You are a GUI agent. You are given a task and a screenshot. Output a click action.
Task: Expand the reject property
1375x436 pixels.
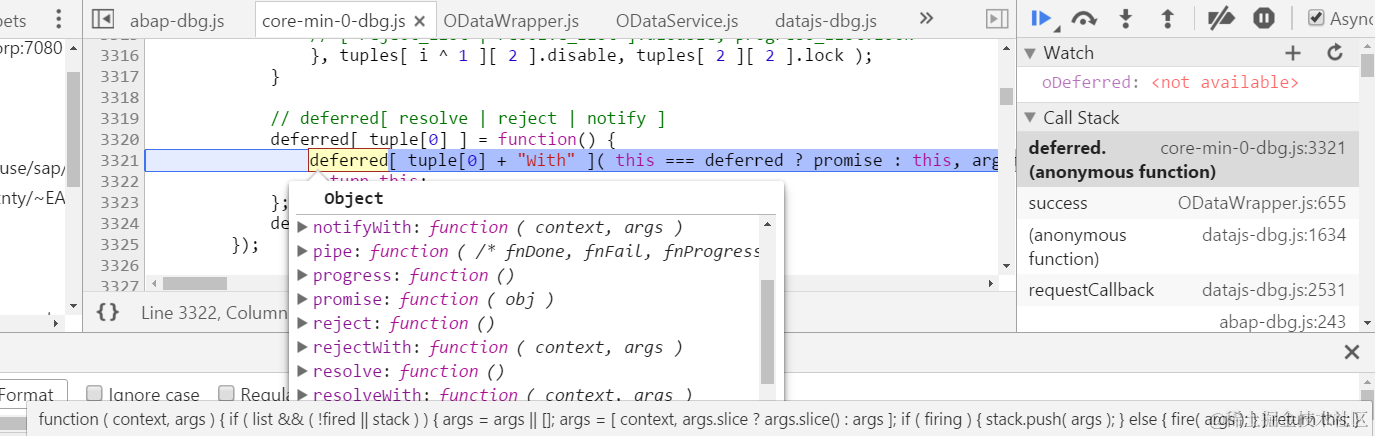304,323
